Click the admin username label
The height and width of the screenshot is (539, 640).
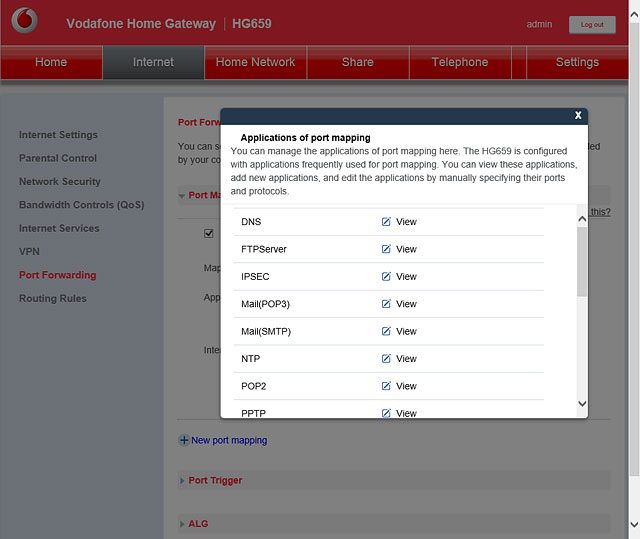point(539,24)
